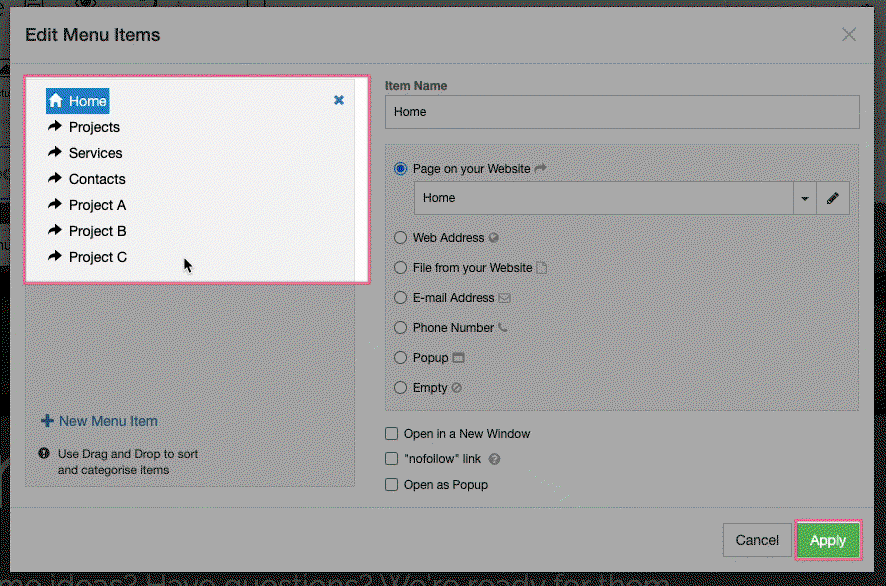The image size is (886, 586).
Task: Click the arrow icon next to Contacts
Action: click(x=55, y=179)
